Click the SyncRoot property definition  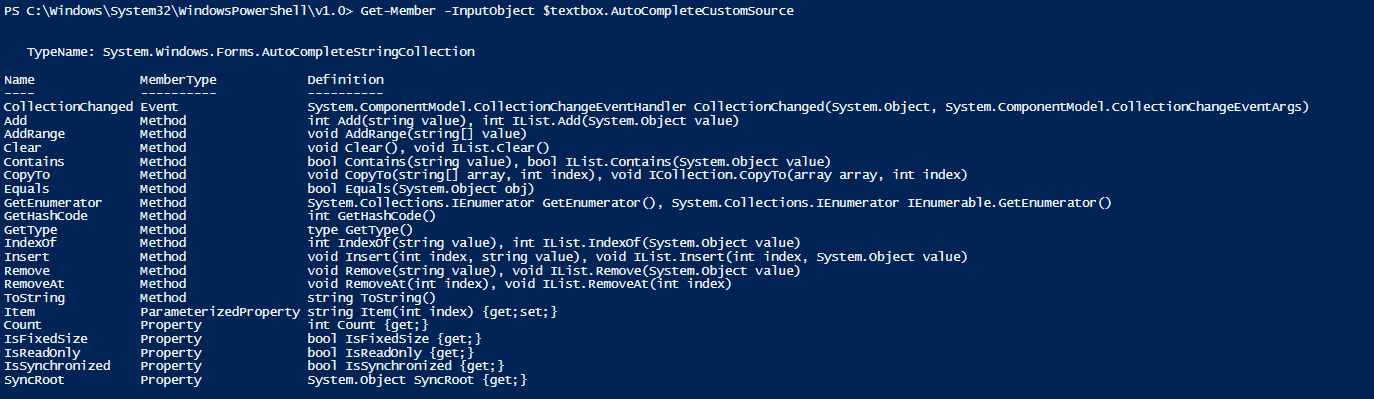point(417,380)
